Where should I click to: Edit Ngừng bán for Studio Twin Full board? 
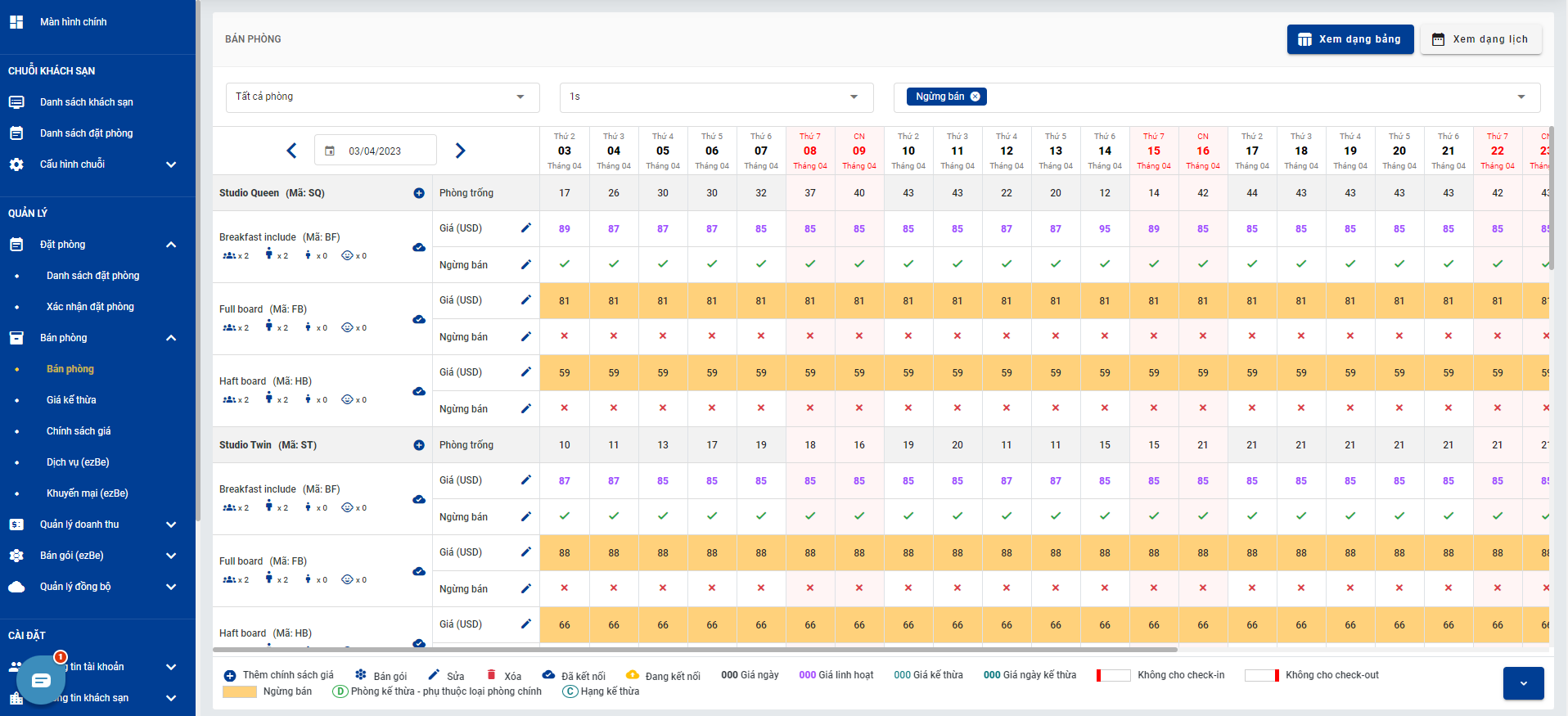[x=526, y=588]
